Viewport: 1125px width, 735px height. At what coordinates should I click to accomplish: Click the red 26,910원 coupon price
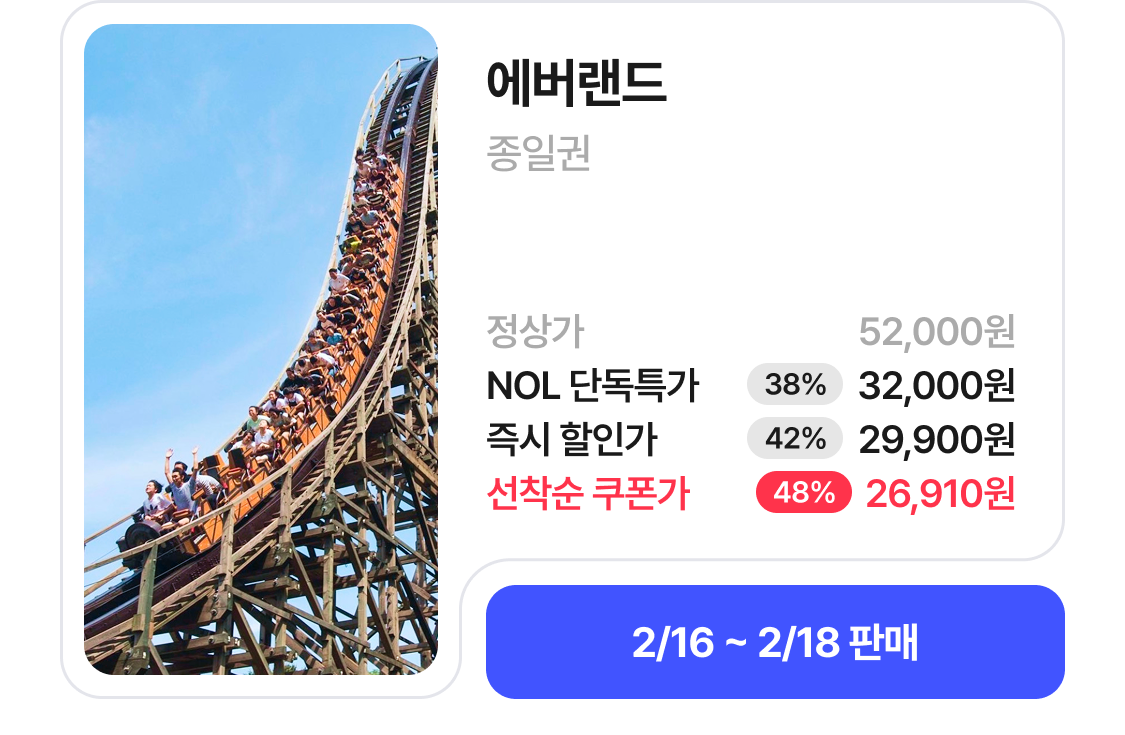pyautogui.click(x=940, y=493)
